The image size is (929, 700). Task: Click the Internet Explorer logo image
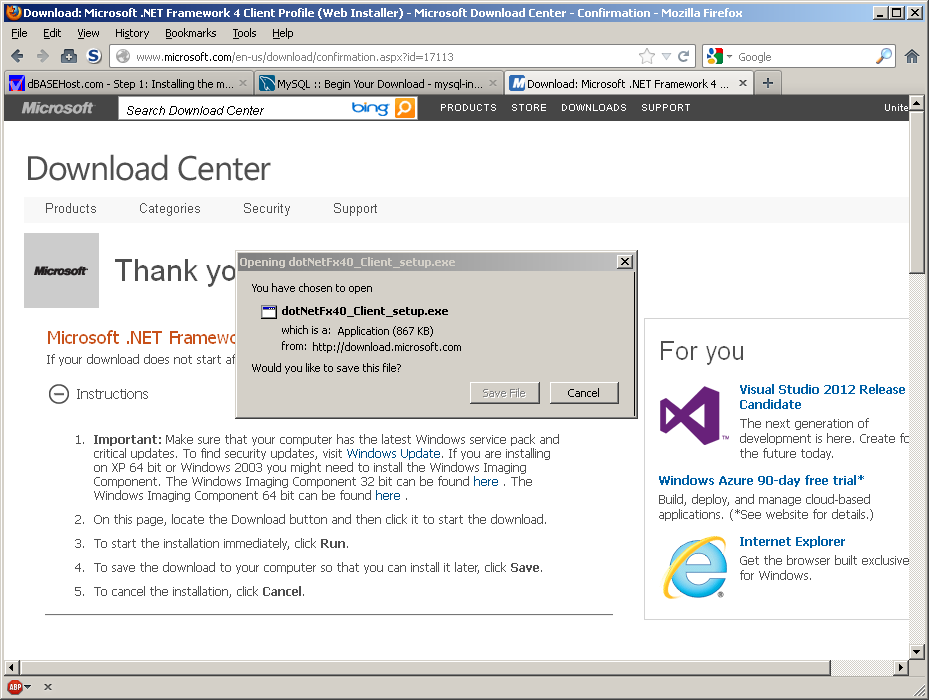(x=695, y=567)
